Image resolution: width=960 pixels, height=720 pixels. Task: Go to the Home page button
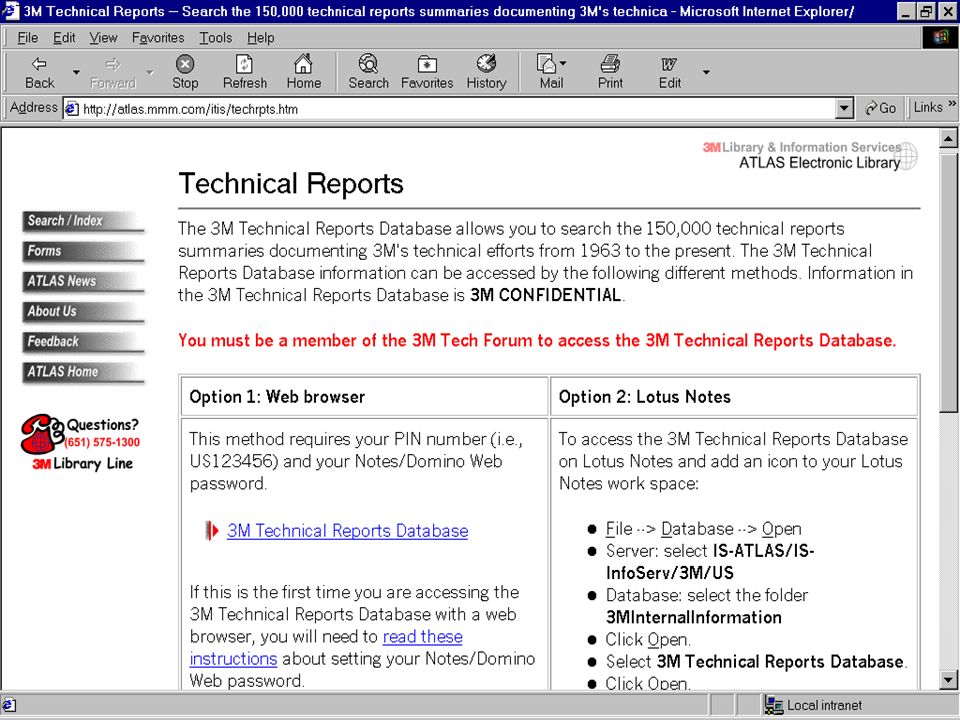click(304, 72)
